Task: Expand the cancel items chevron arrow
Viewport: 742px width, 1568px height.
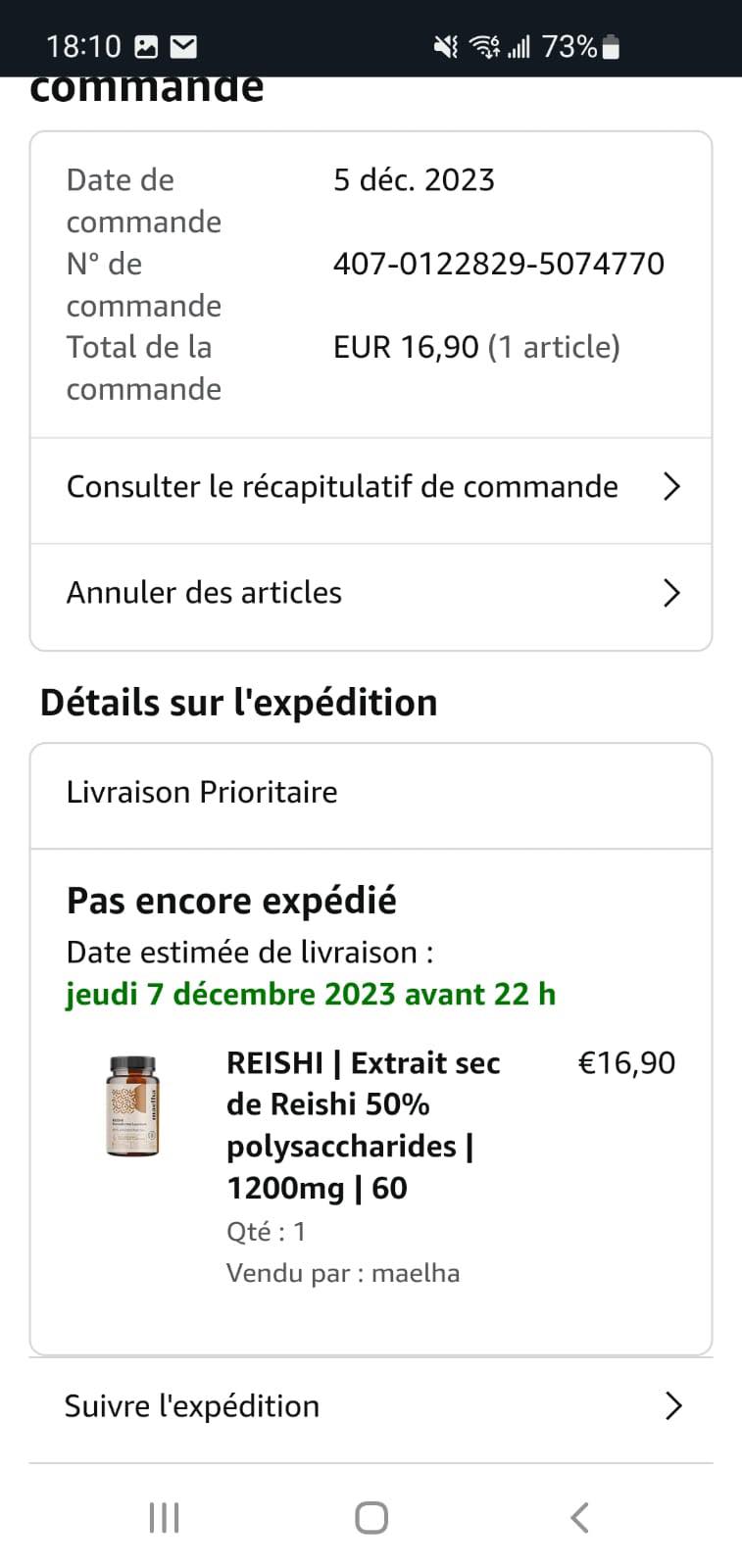Action: (x=671, y=593)
